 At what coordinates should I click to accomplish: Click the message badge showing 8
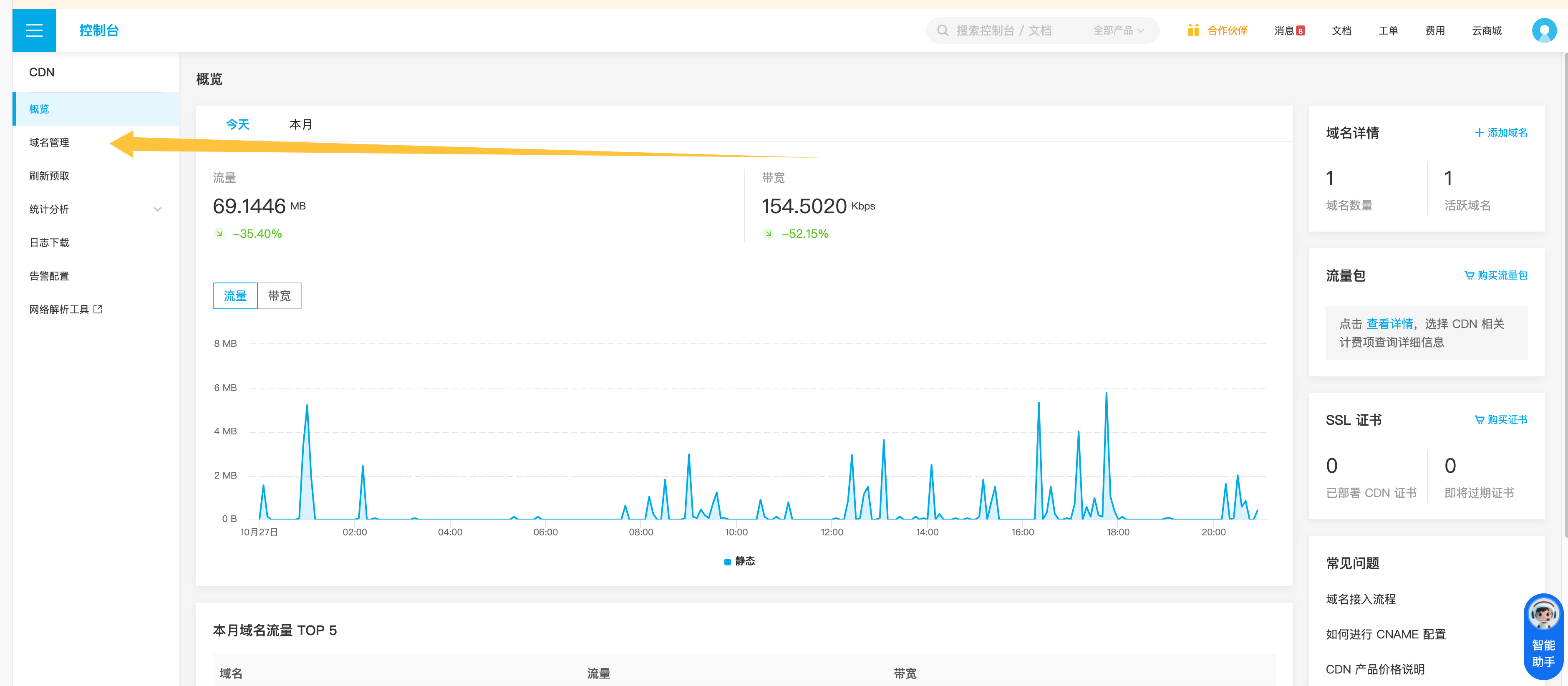(x=1300, y=30)
